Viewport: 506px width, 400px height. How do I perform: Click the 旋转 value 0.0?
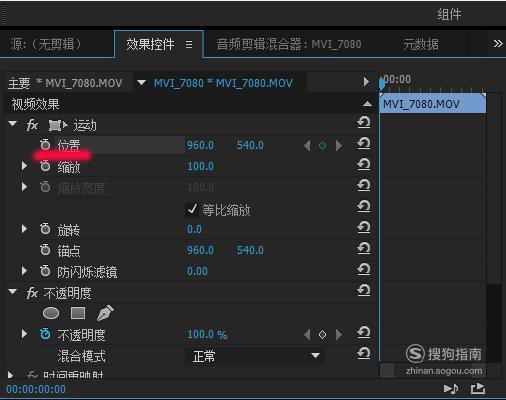(x=194, y=229)
